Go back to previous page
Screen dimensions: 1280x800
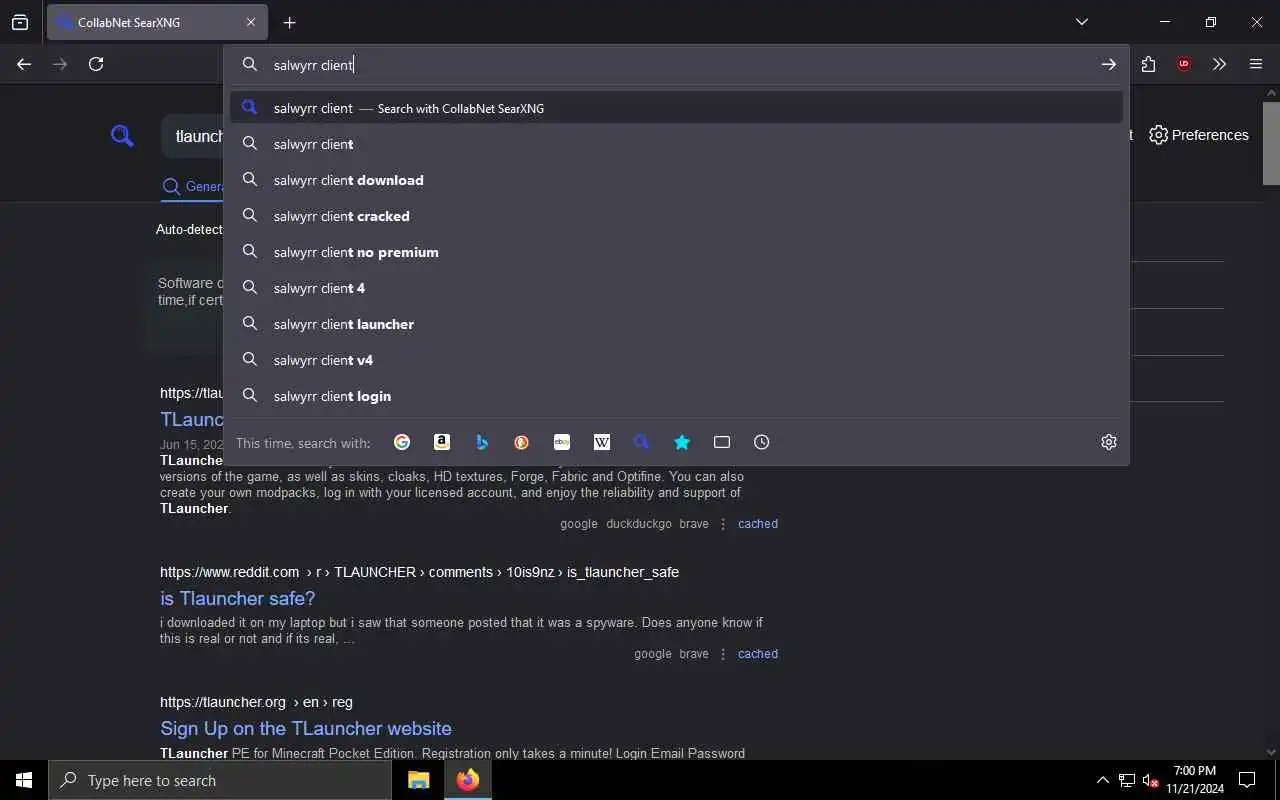click(x=24, y=64)
